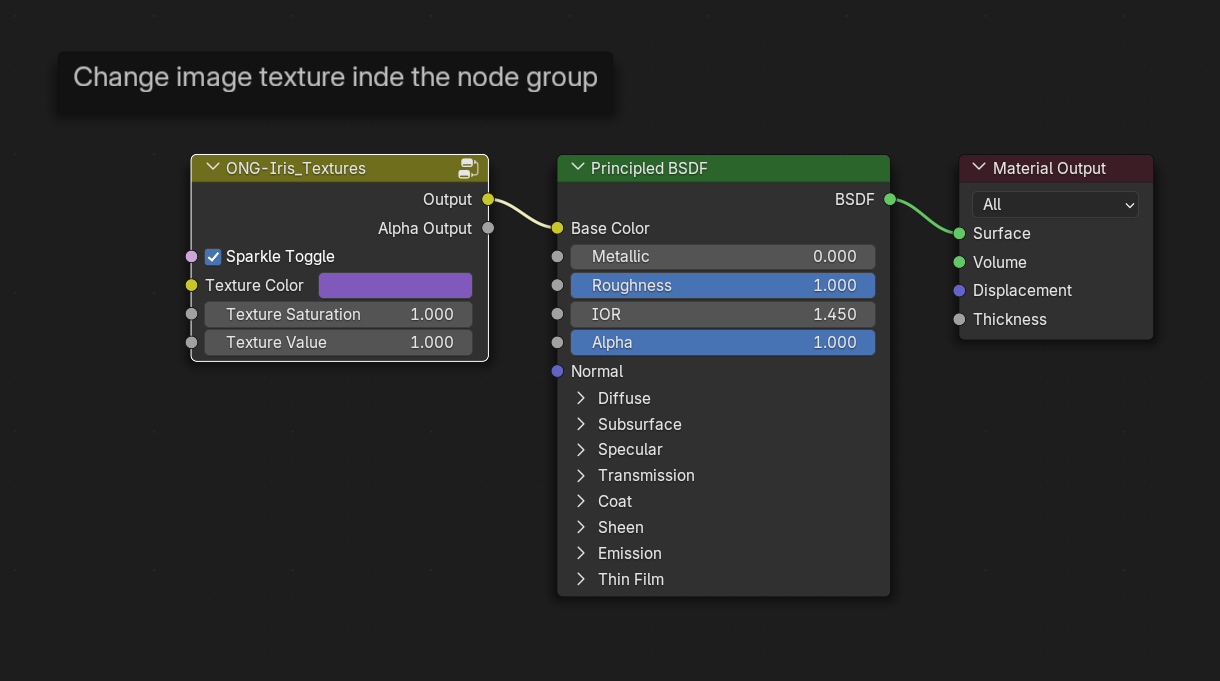
Task: Click the Roughness input socket
Action: coord(557,285)
